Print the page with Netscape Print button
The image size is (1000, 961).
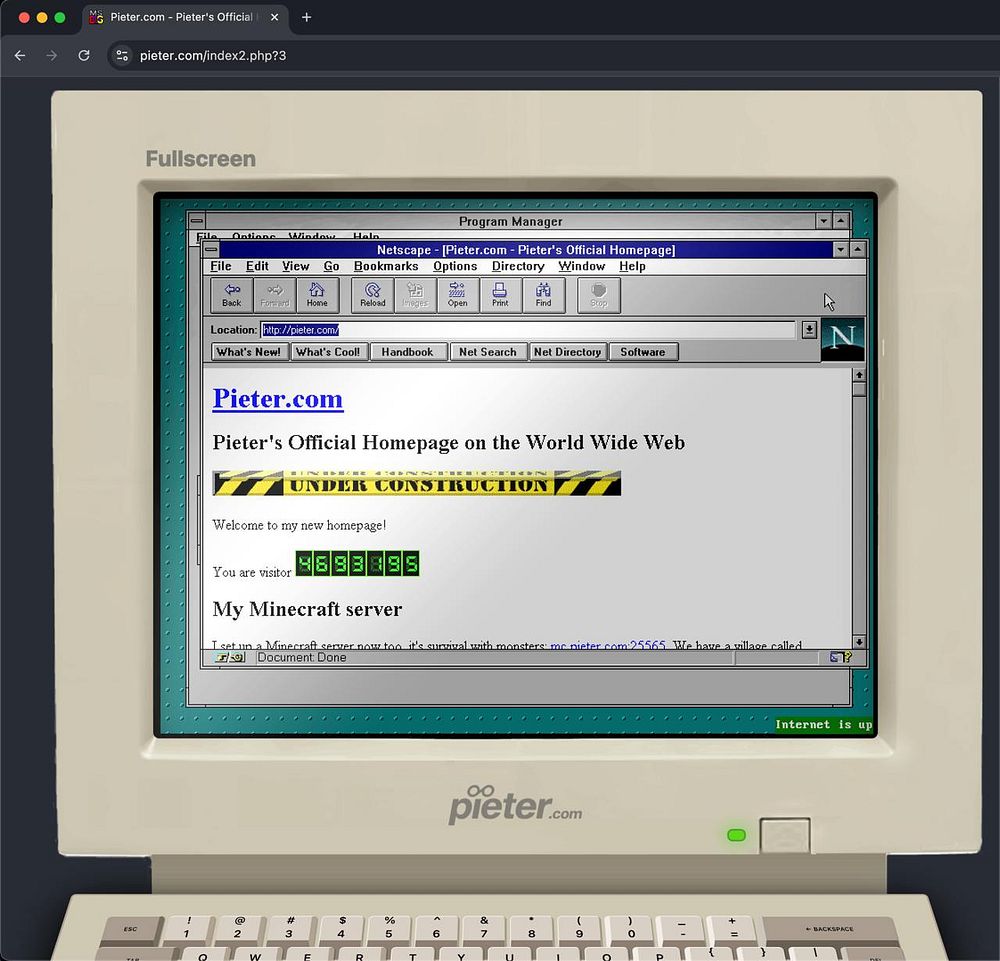[500, 295]
